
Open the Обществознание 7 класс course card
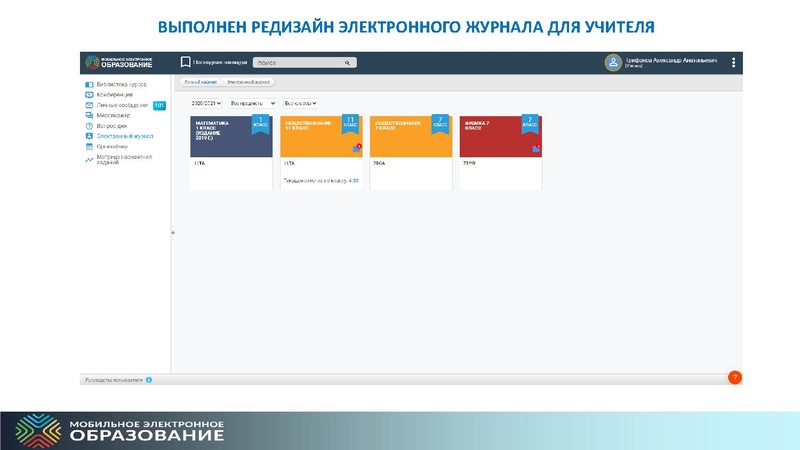tap(411, 153)
